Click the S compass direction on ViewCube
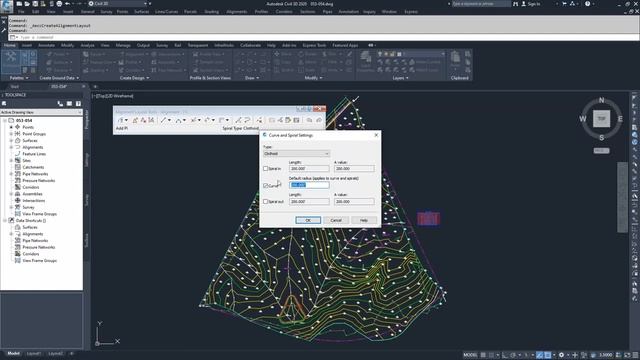The image size is (640, 360). [x=601, y=138]
